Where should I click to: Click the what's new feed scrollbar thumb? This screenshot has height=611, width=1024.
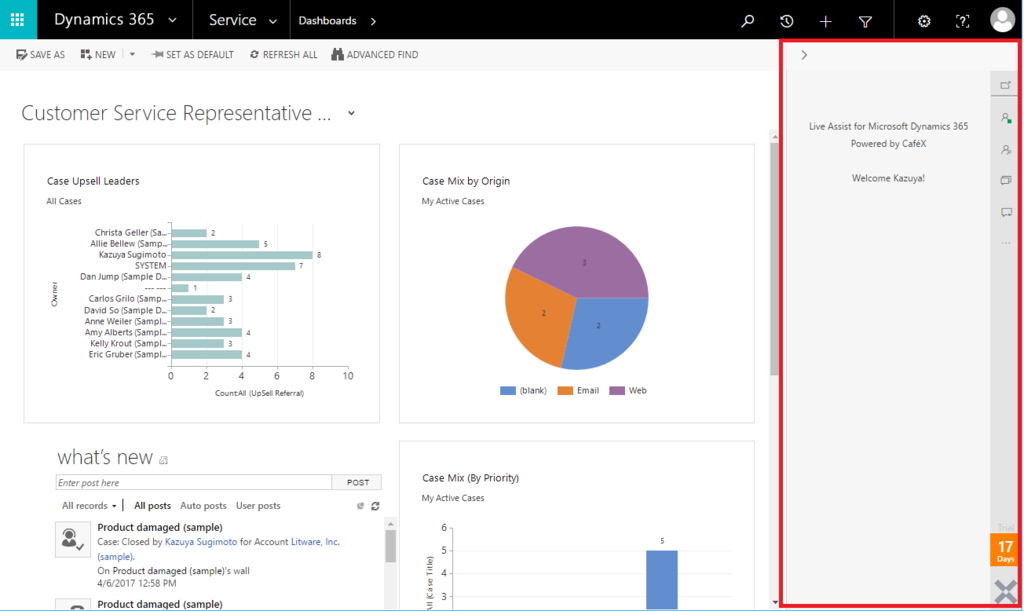tap(391, 546)
